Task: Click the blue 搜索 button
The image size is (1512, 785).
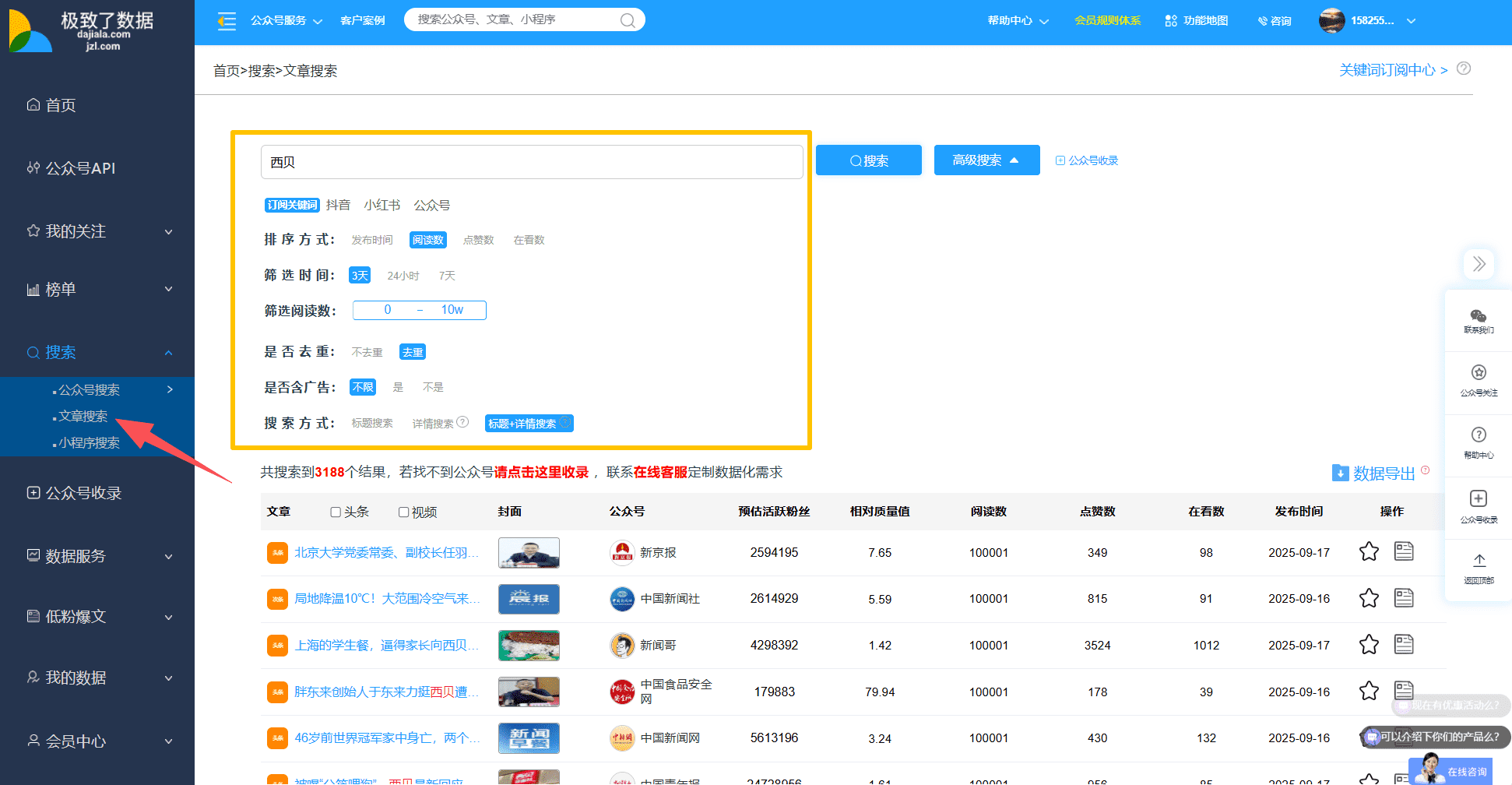Action: (869, 160)
